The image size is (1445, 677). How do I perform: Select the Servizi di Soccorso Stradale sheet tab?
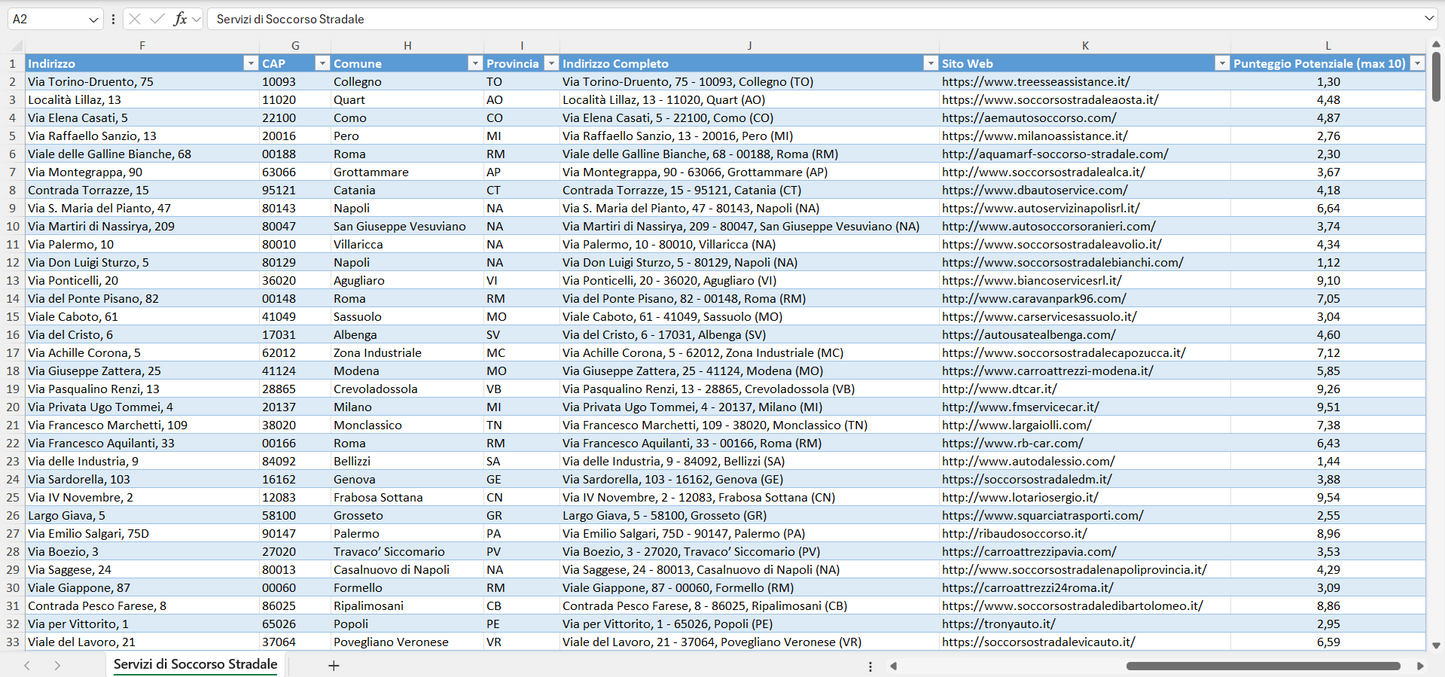click(194, 663)
